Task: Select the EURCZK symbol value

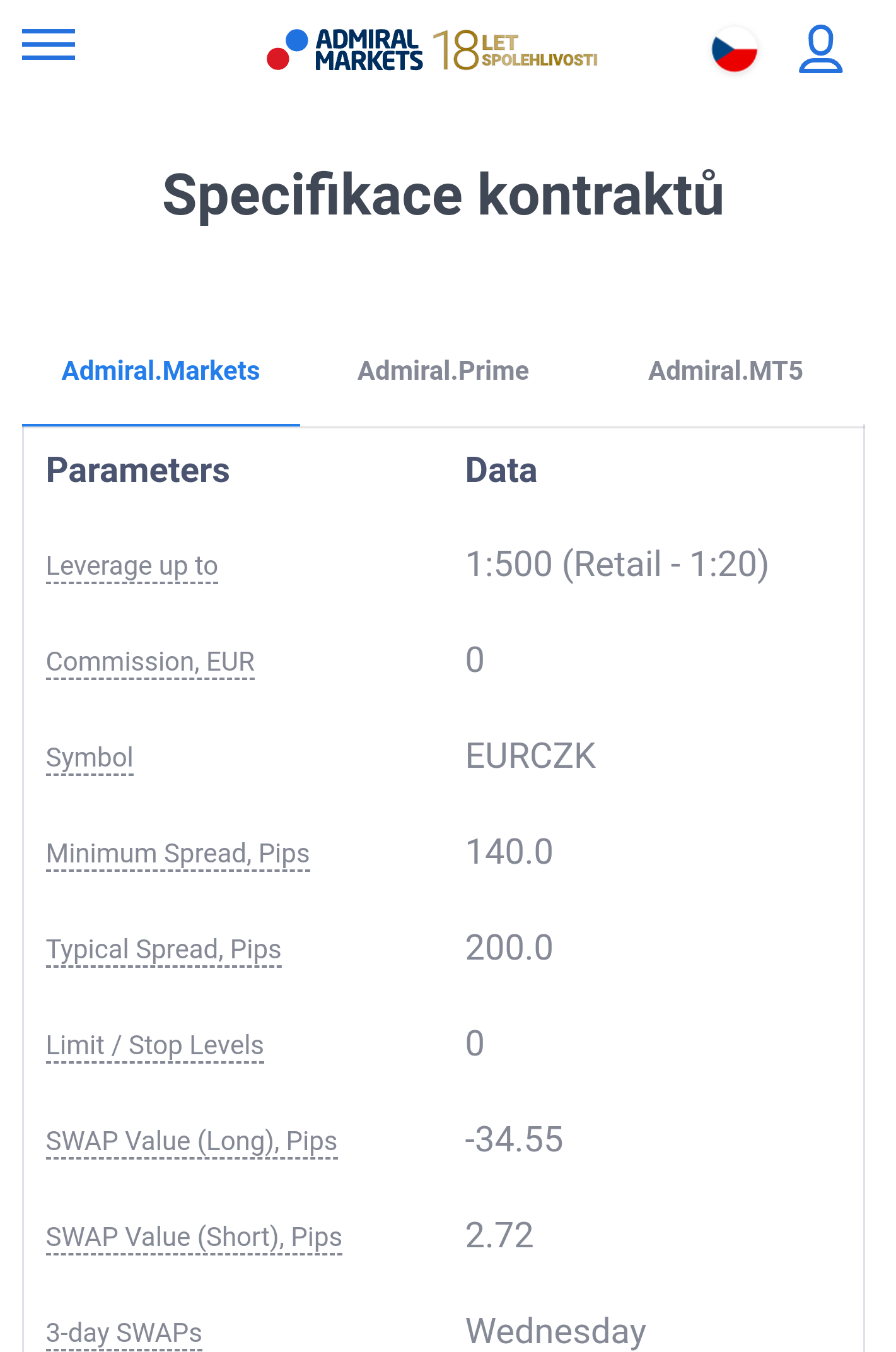Action: point(531,756)
